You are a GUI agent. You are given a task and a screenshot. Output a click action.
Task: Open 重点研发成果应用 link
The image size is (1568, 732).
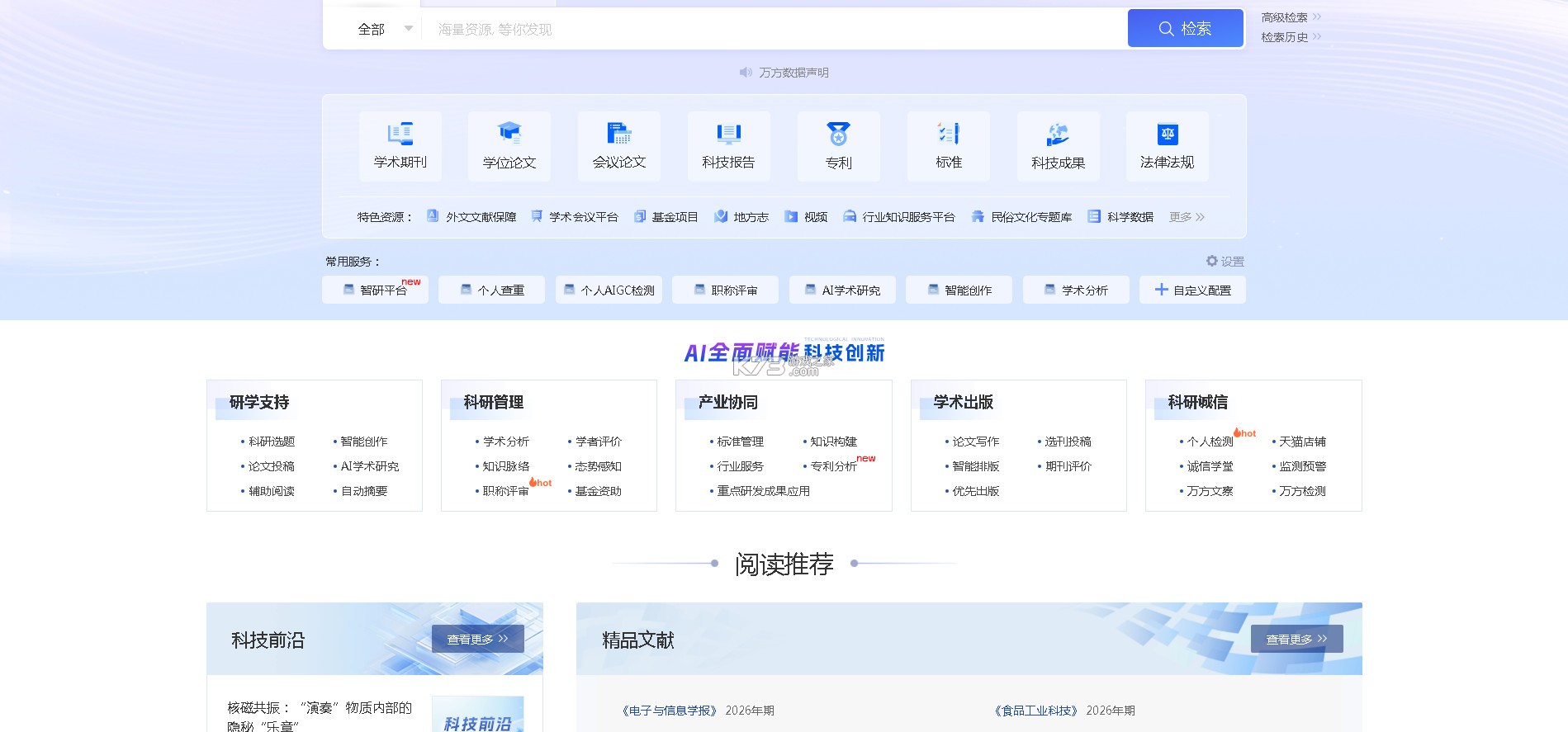click(764, 491)
